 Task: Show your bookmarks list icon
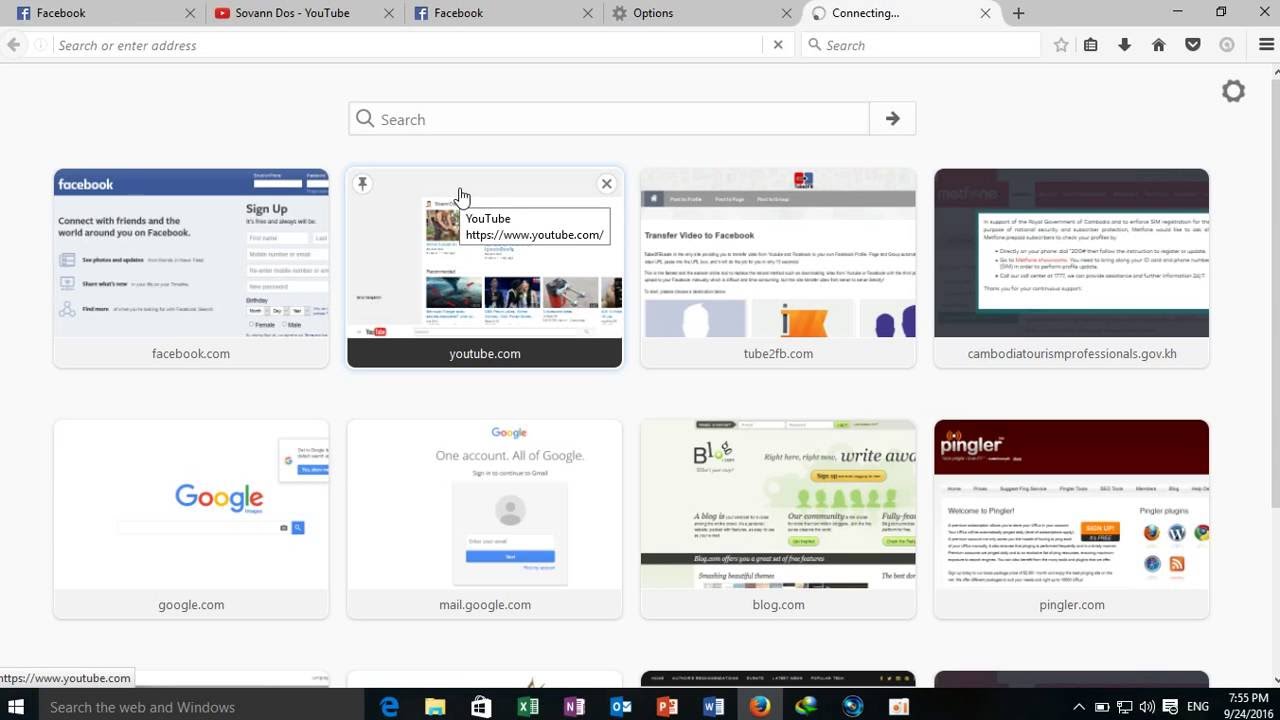click(1091, 45)
